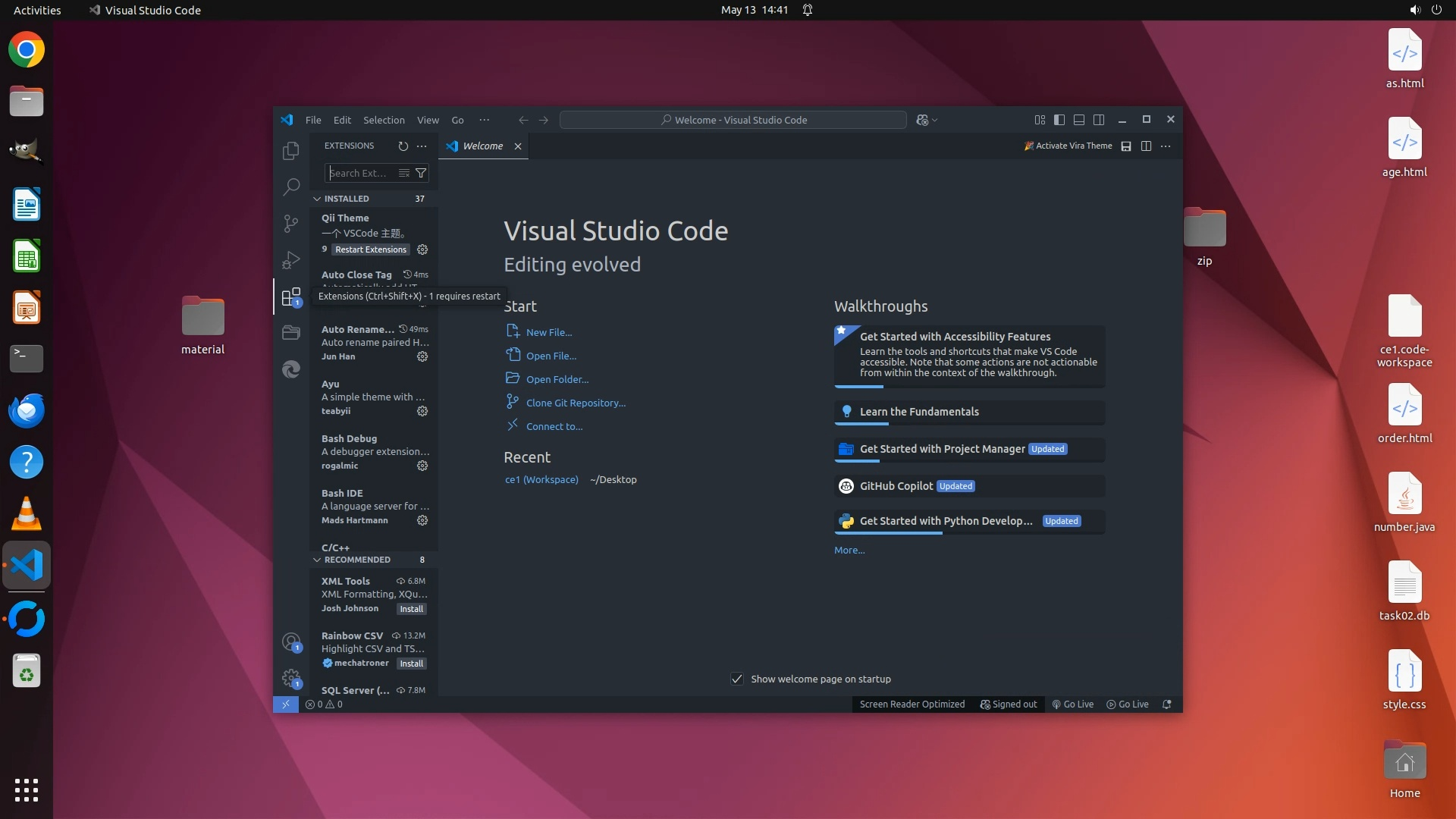Open the Selection menu

tap(384, 120)
